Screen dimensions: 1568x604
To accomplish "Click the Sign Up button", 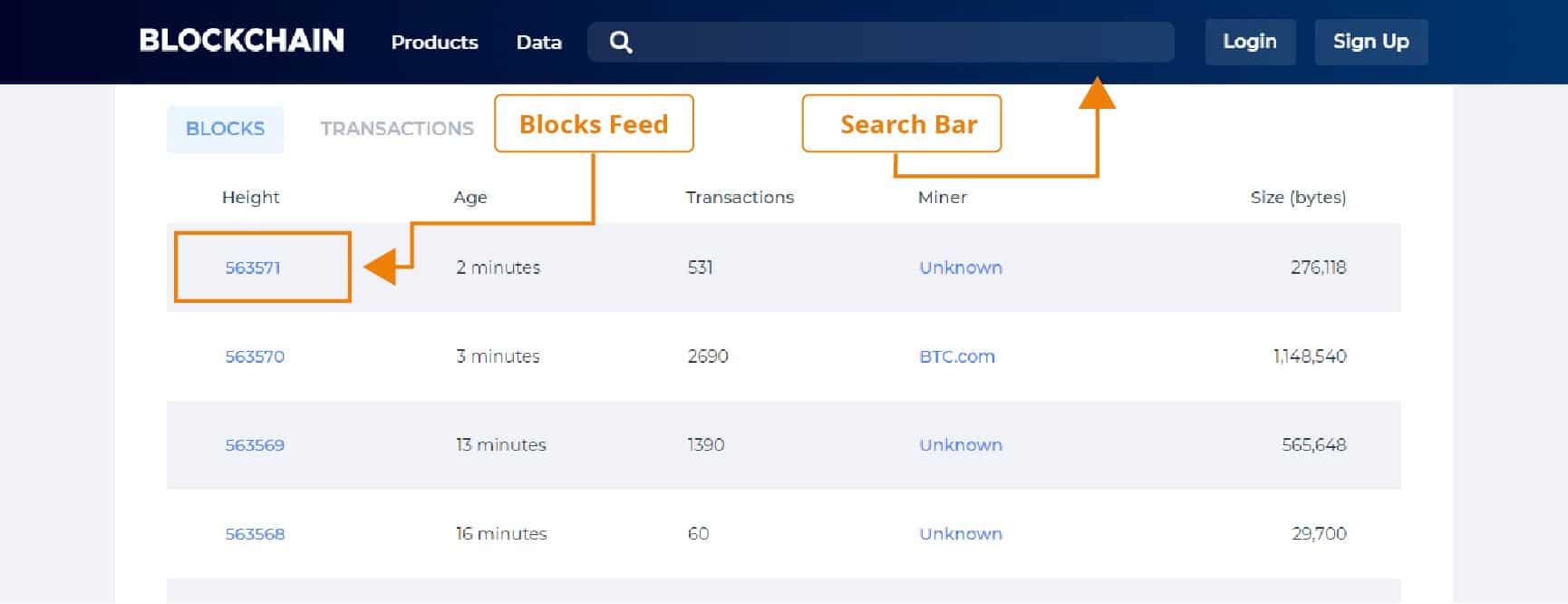I will tap(1371, 42).
